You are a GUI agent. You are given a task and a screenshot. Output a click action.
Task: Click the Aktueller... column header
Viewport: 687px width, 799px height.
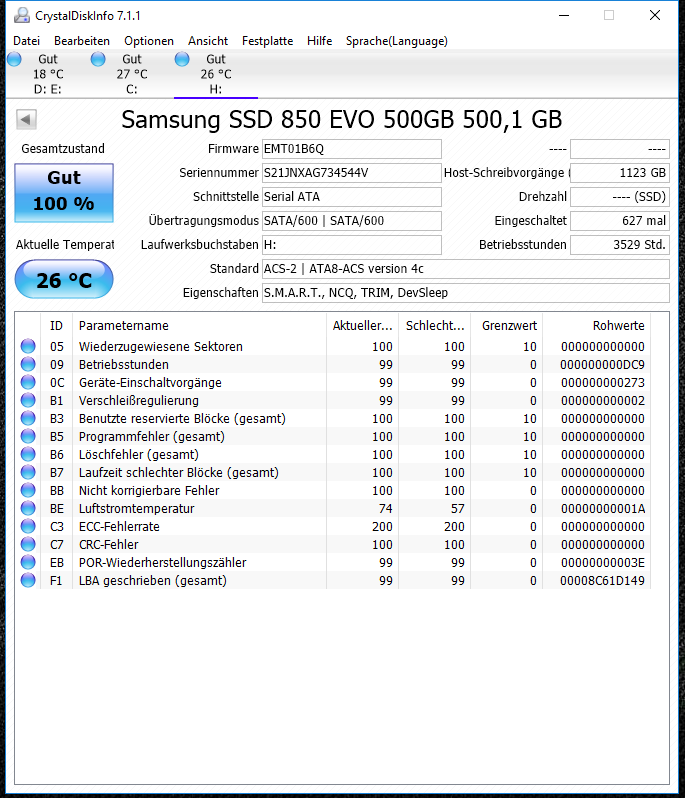pyautogui.click(x=362, y=326)
